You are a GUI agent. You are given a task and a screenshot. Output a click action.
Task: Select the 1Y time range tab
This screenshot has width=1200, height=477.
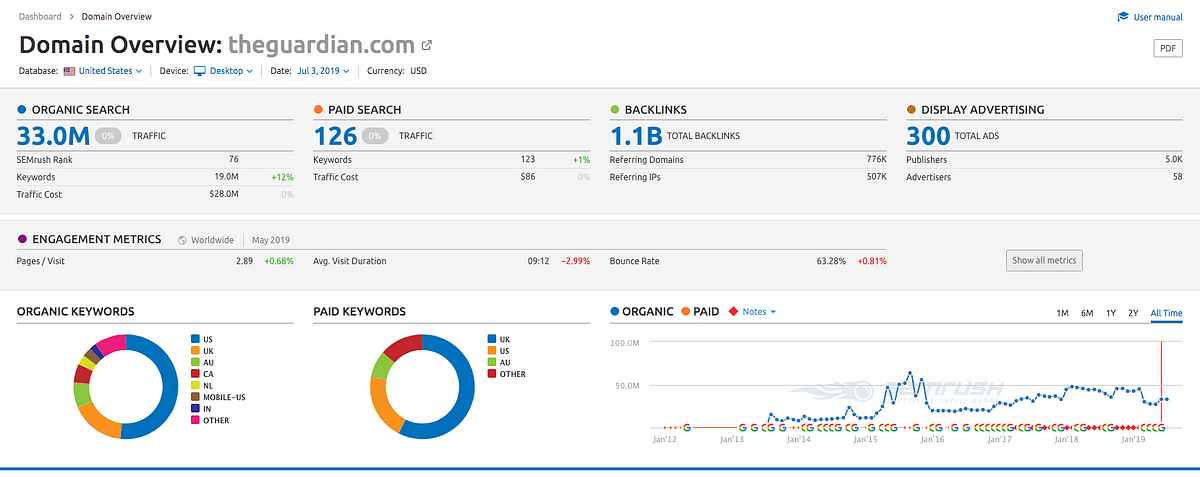[1111, 313]
